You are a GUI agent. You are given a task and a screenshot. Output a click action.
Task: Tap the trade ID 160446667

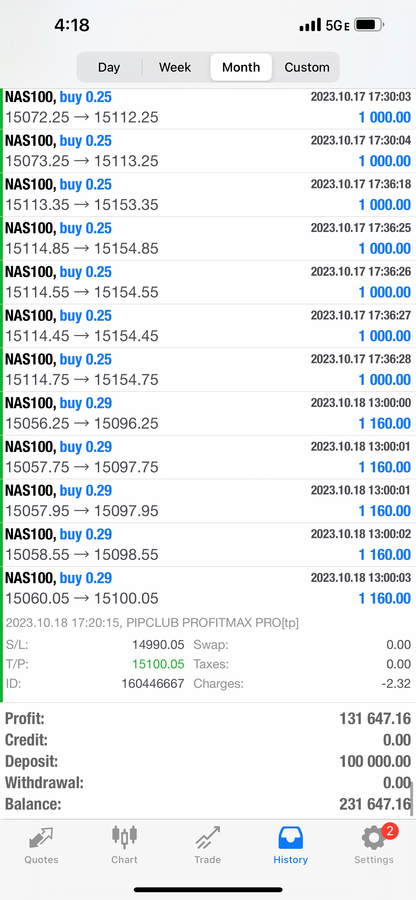click(153, 684)
